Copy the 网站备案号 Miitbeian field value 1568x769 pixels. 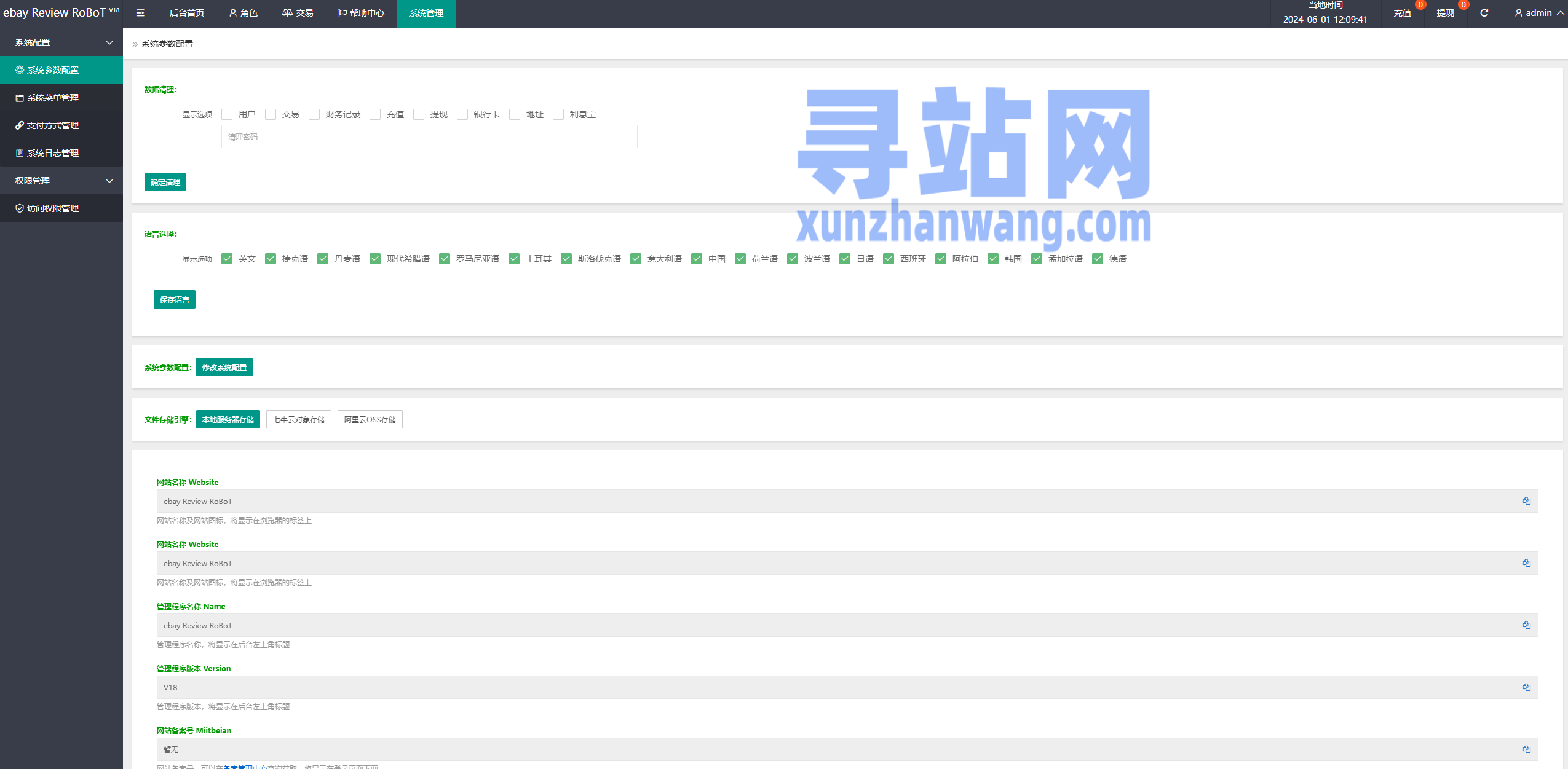point(1526,749)
